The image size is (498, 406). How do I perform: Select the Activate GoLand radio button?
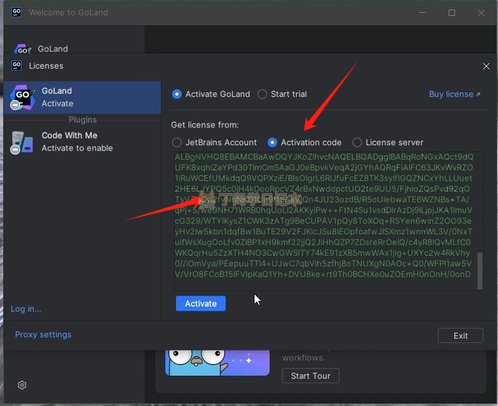(x=177, y=94)
